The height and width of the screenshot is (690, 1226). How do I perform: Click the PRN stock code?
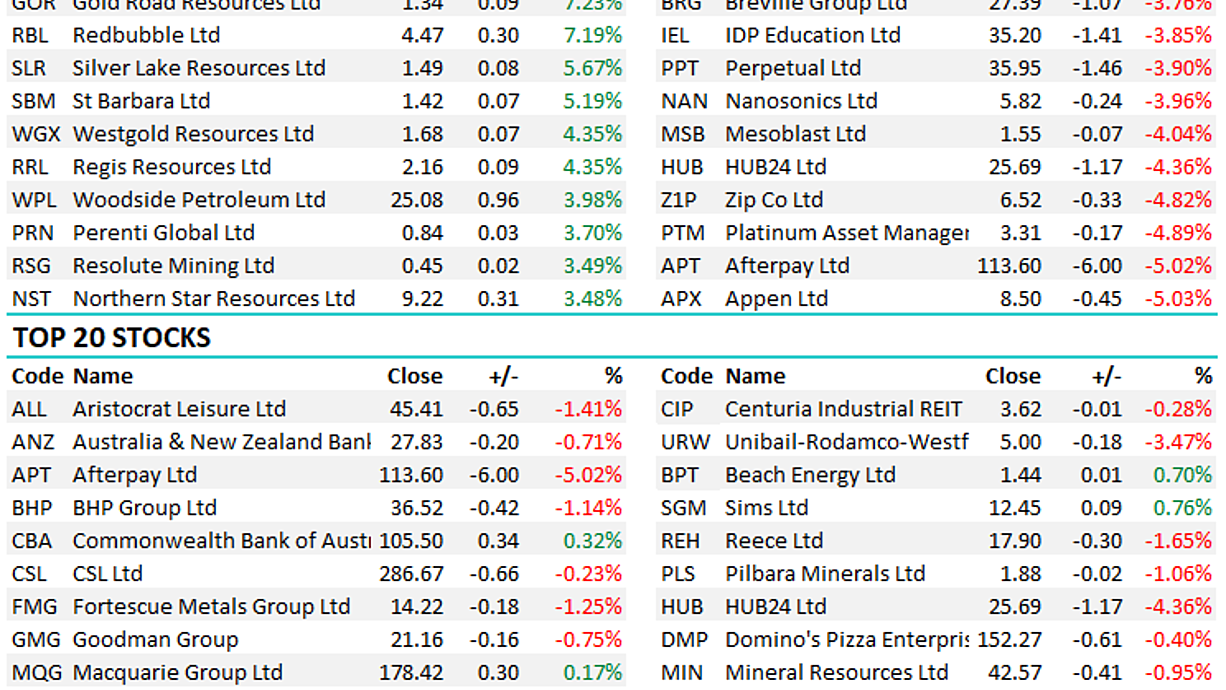32,233
